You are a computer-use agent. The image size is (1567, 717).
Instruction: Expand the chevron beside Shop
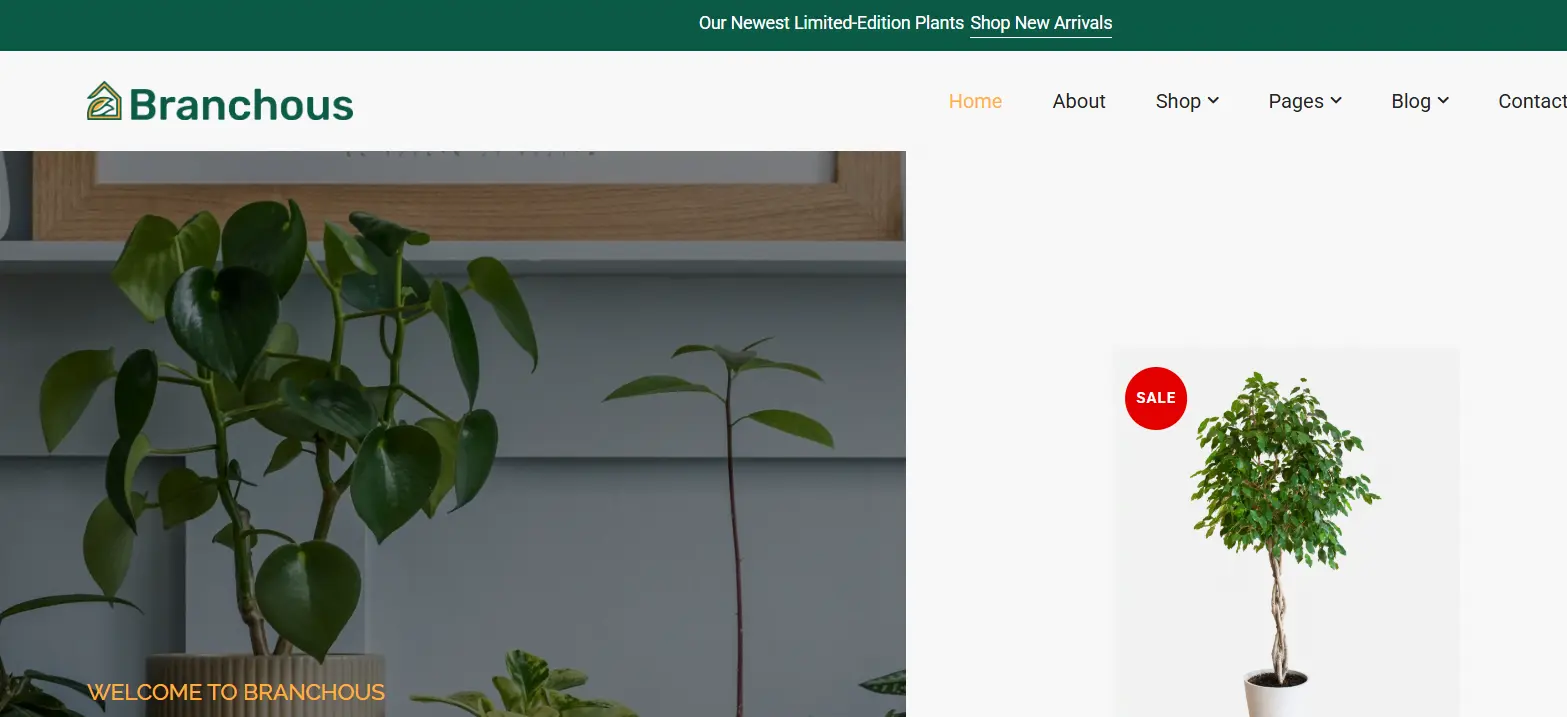[x=1213, y=100]
